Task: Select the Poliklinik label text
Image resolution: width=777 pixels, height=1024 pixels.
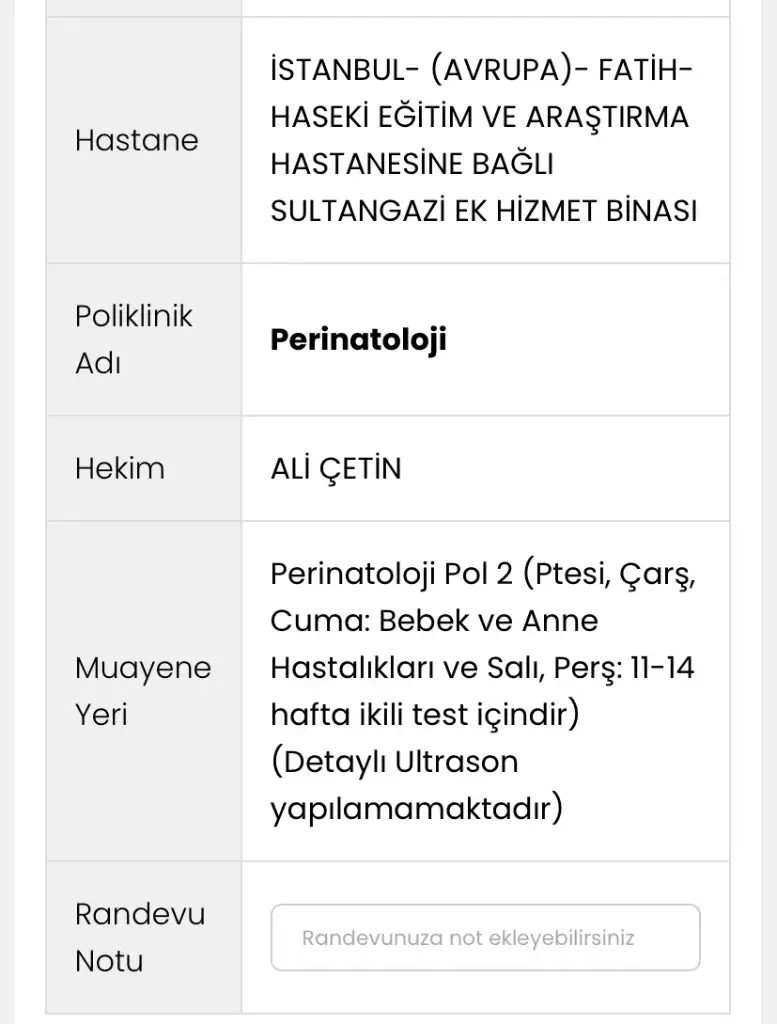Action: 134,316
